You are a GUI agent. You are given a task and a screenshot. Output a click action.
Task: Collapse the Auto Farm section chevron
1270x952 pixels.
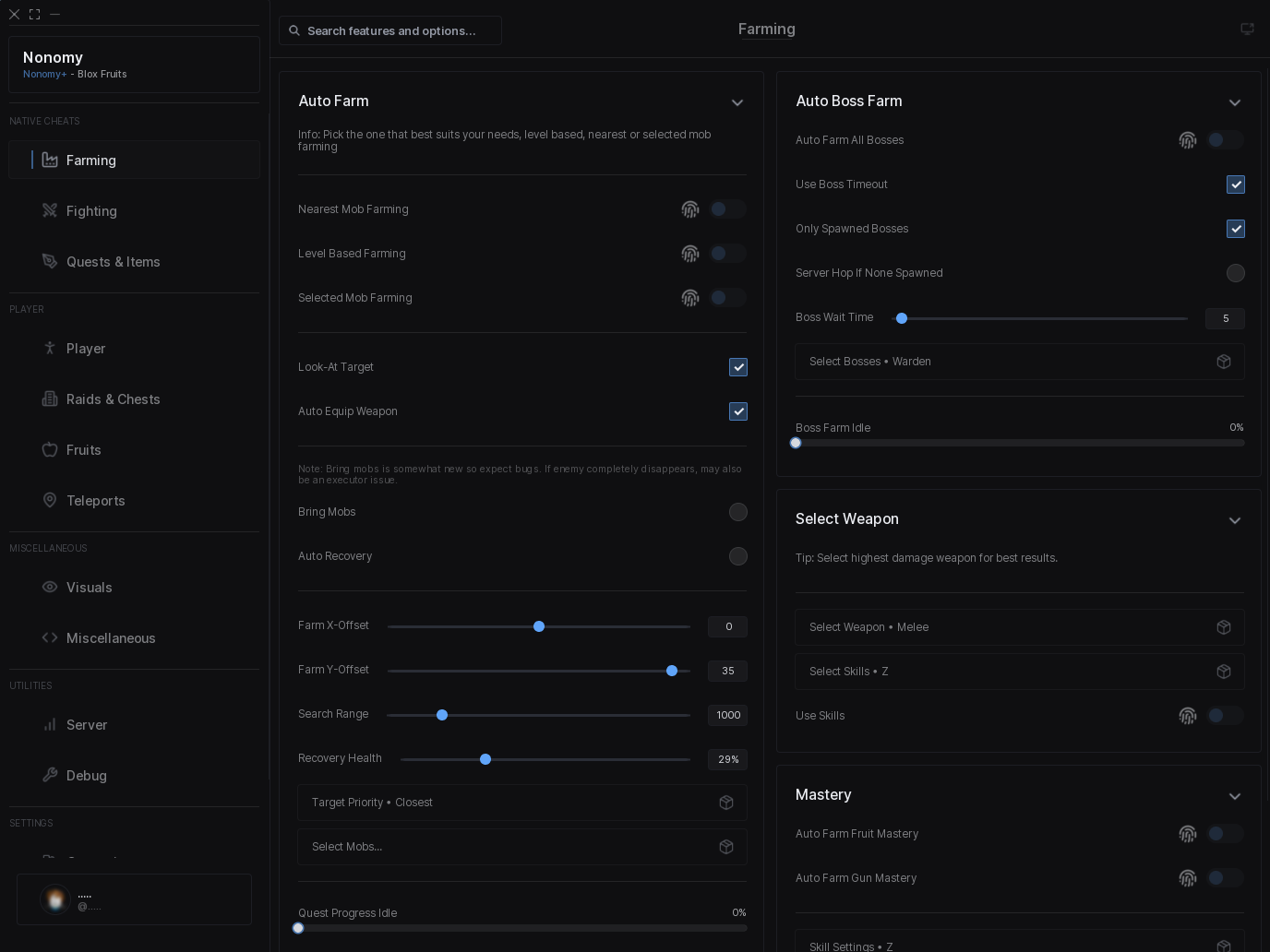(737, 102)
